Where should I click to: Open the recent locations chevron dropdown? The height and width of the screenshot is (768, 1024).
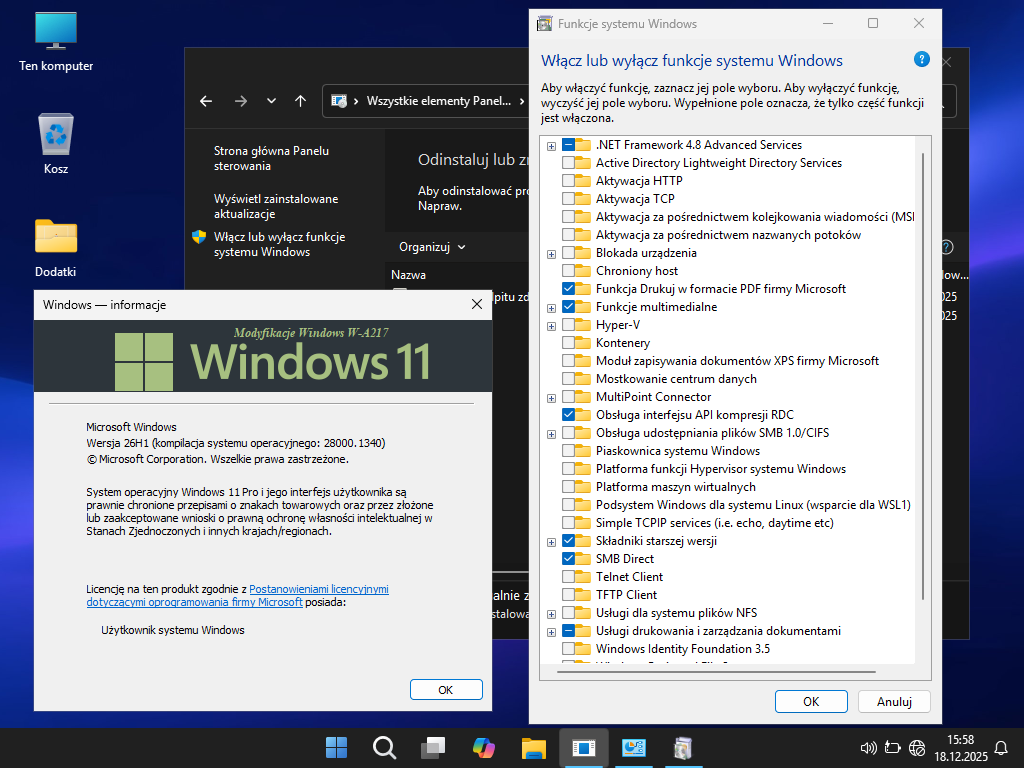tap(271, 101)
